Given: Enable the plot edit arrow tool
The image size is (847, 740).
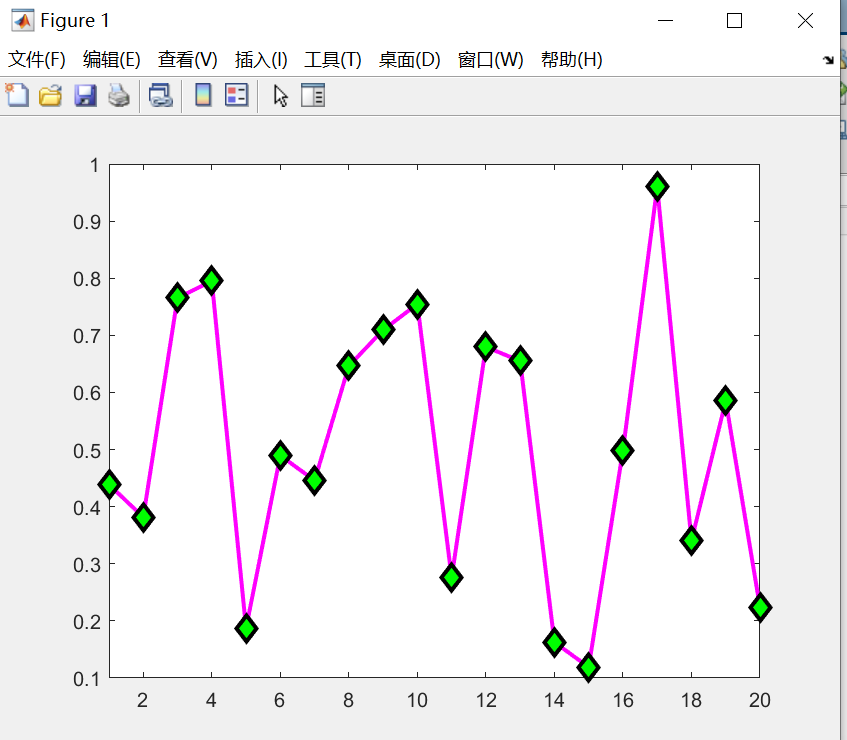Looking at the screenshot, I should coord(279,95).
